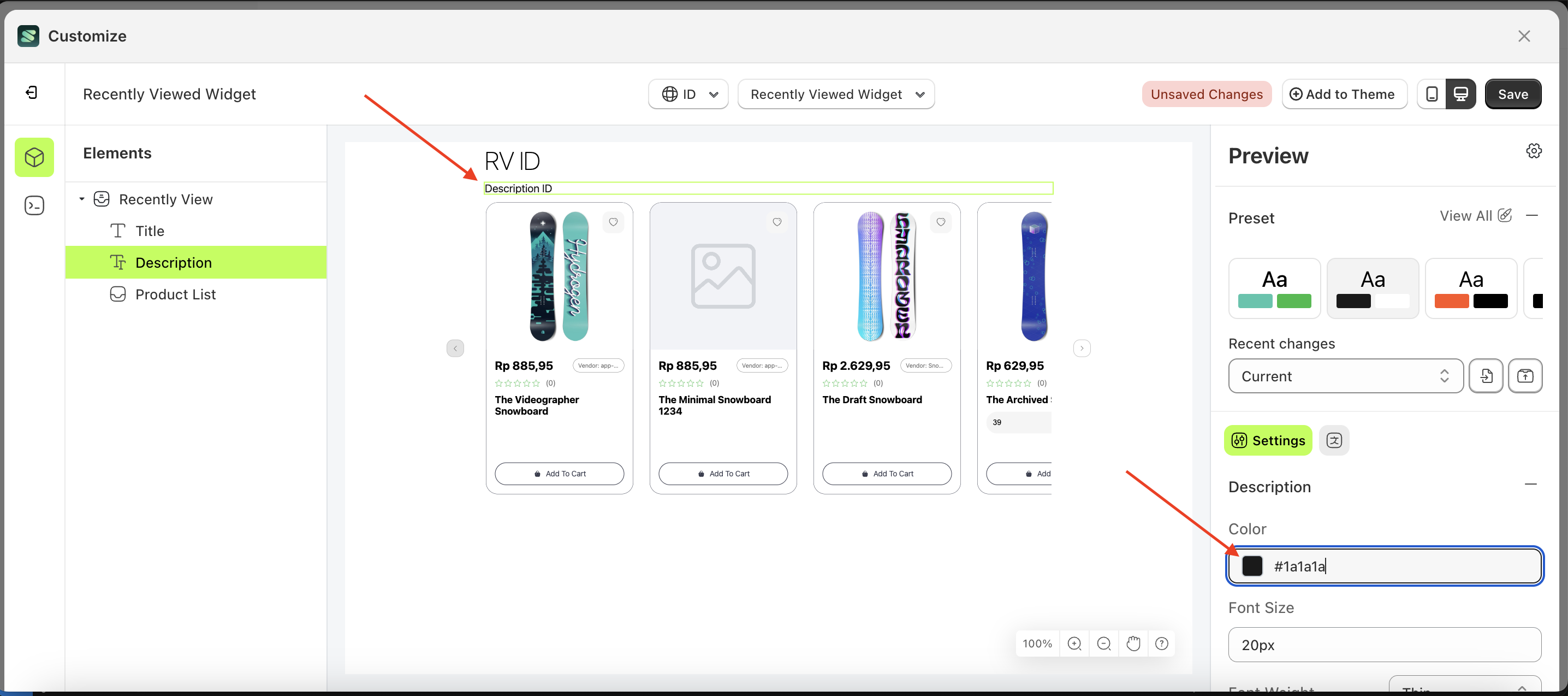Open the Recently Viewed Widget selector

pyautogui.click(x=836, y=94)
